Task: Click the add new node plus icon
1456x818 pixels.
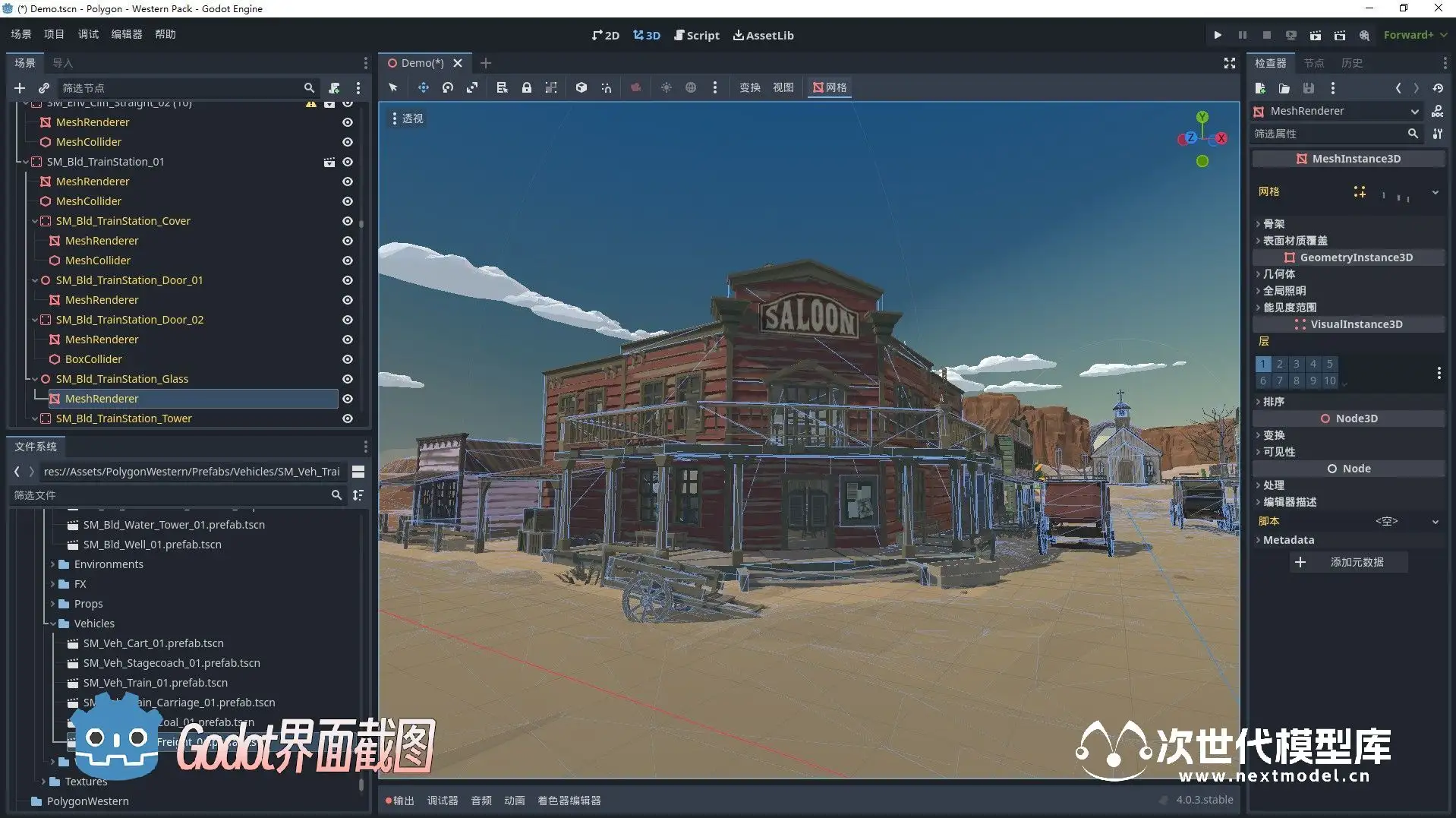Action: [20, 88]
